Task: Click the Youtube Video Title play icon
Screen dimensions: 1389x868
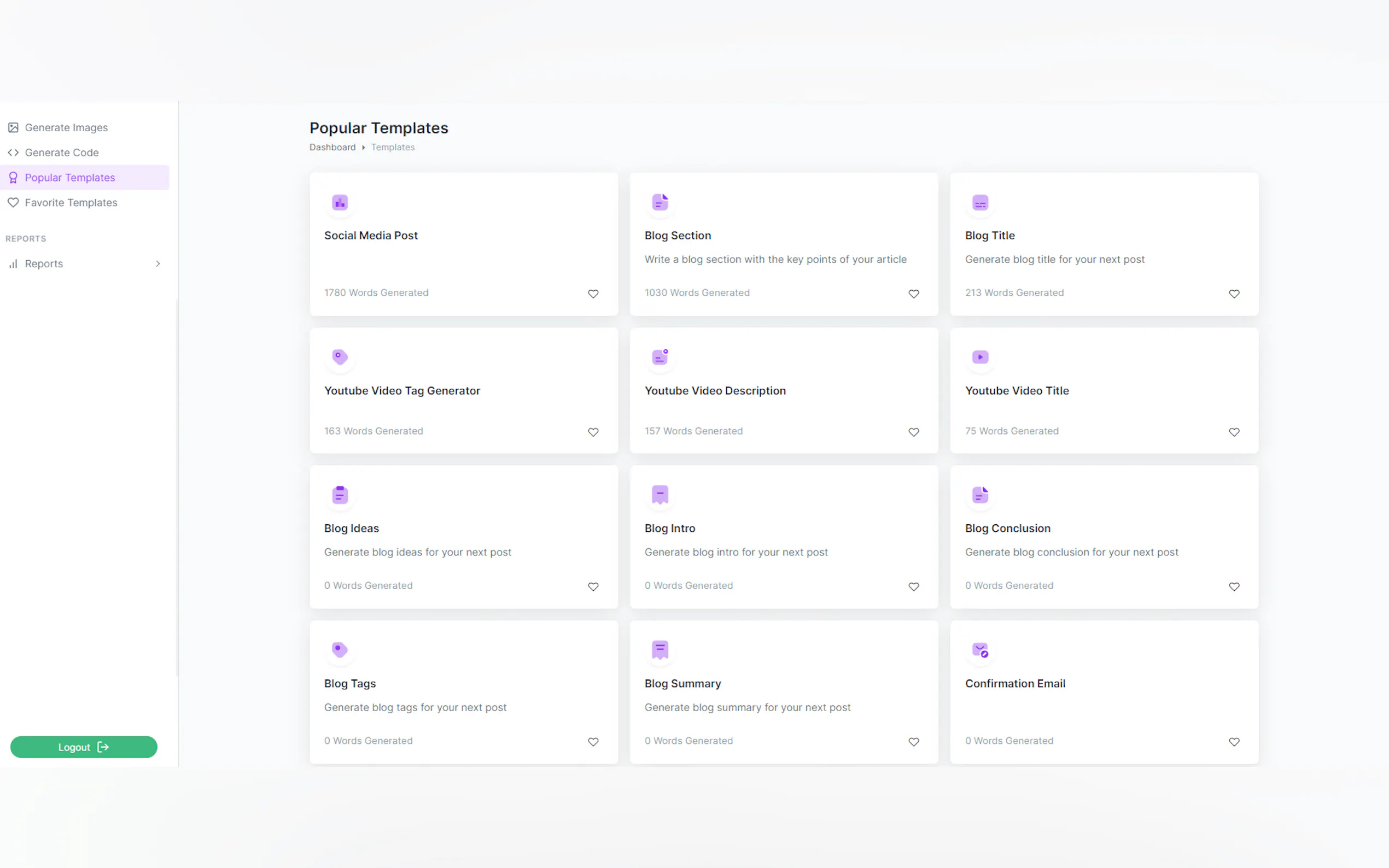Action: 979,357
